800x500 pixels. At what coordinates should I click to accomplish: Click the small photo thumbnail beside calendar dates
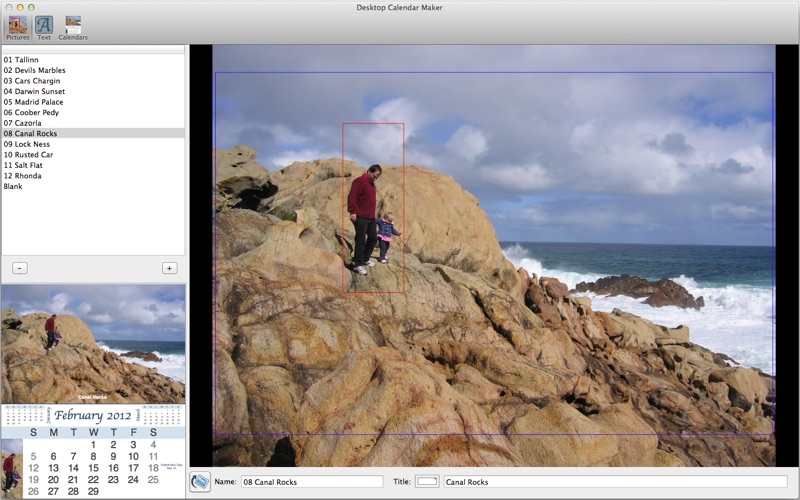click(x=12, y=468)
